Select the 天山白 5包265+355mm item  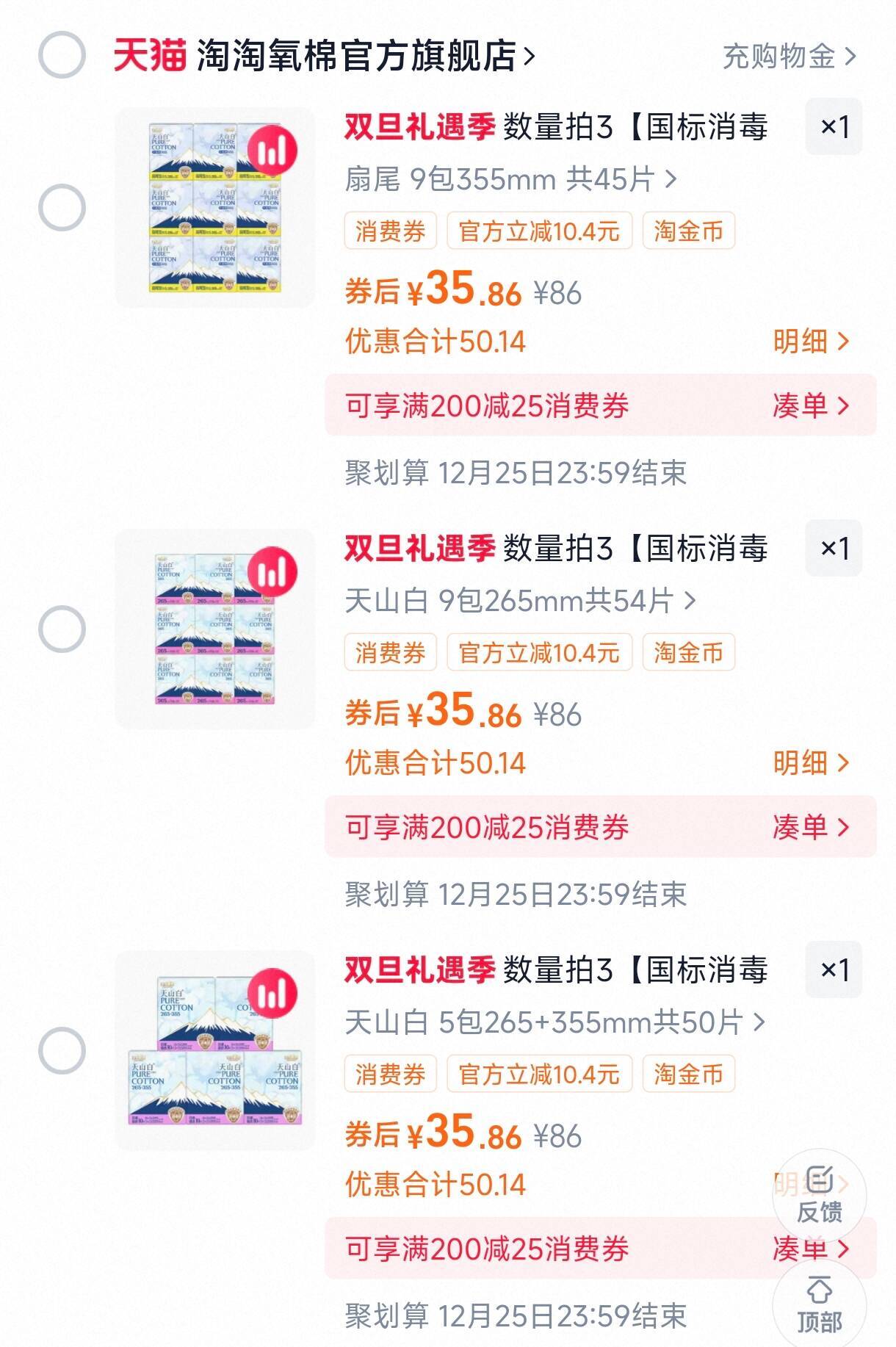[62, 1051]
